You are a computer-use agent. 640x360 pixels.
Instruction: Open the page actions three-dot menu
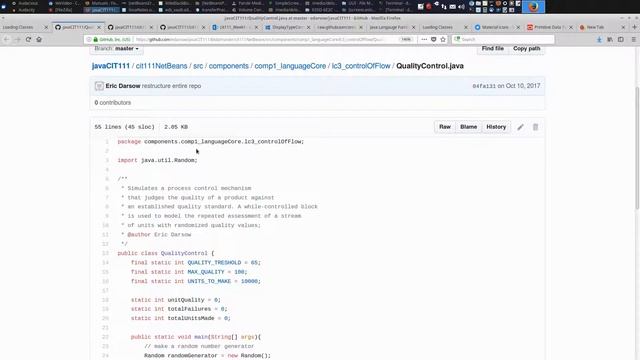424,40
